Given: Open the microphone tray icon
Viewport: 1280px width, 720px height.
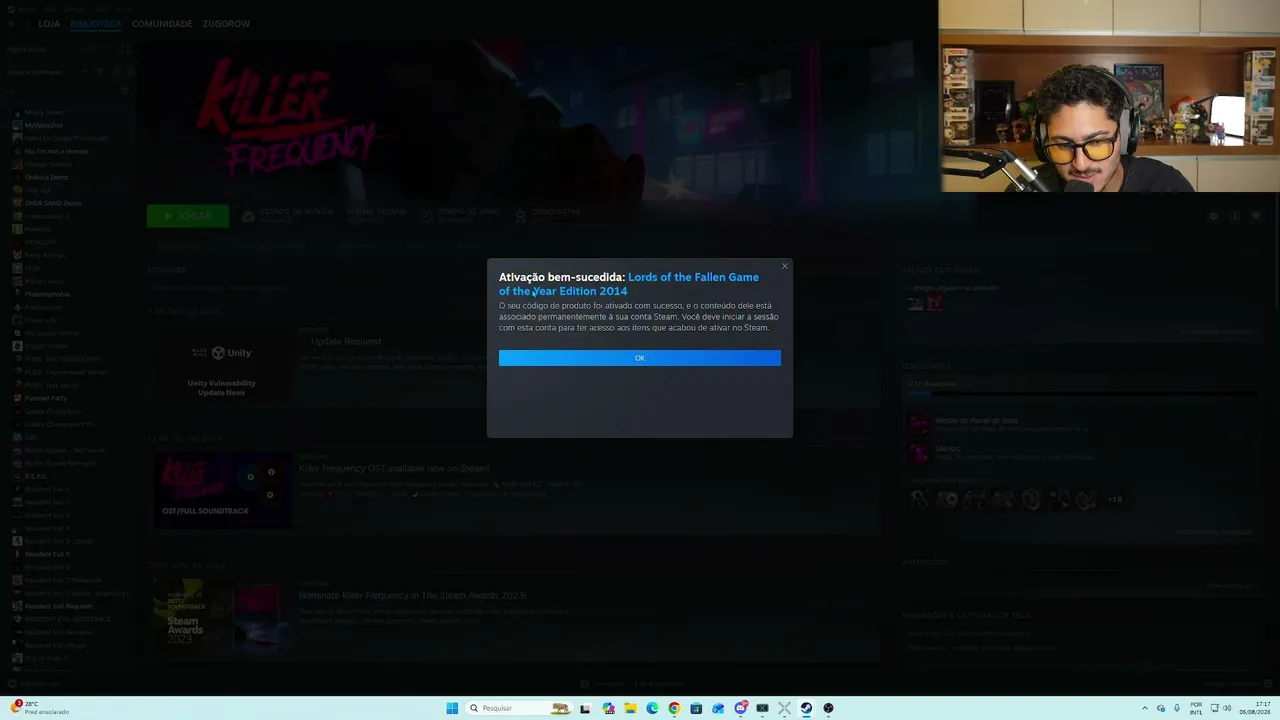Looking at the screenshot, I should point(1177,708).
